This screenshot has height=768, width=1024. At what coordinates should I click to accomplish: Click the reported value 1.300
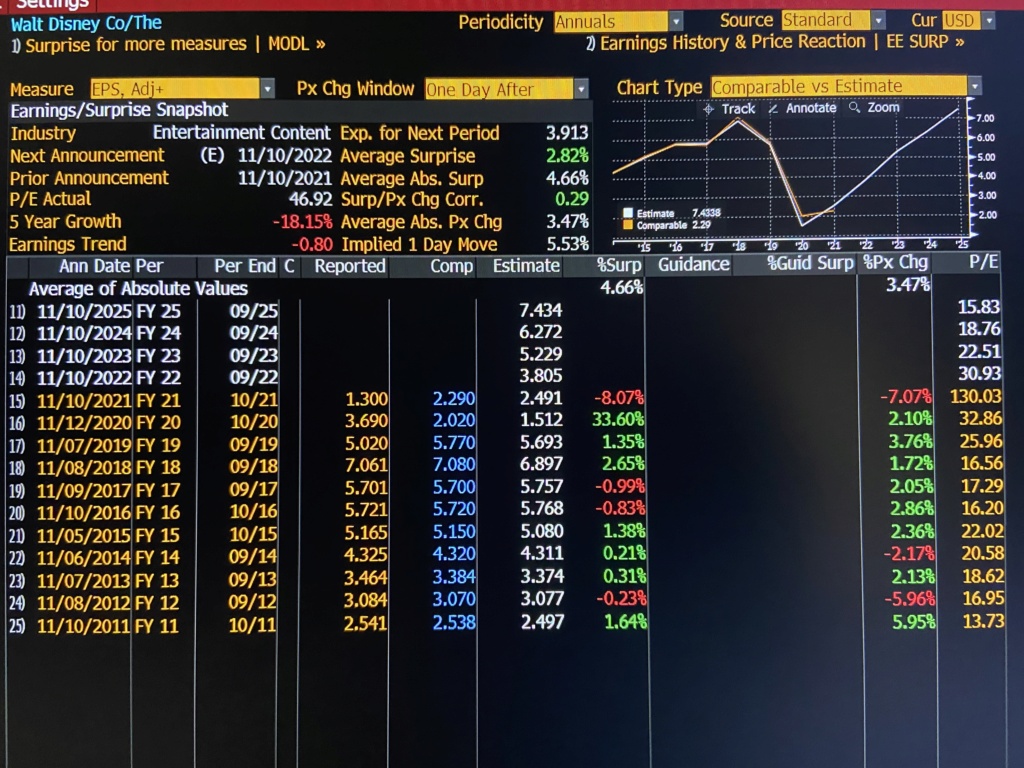366,398
